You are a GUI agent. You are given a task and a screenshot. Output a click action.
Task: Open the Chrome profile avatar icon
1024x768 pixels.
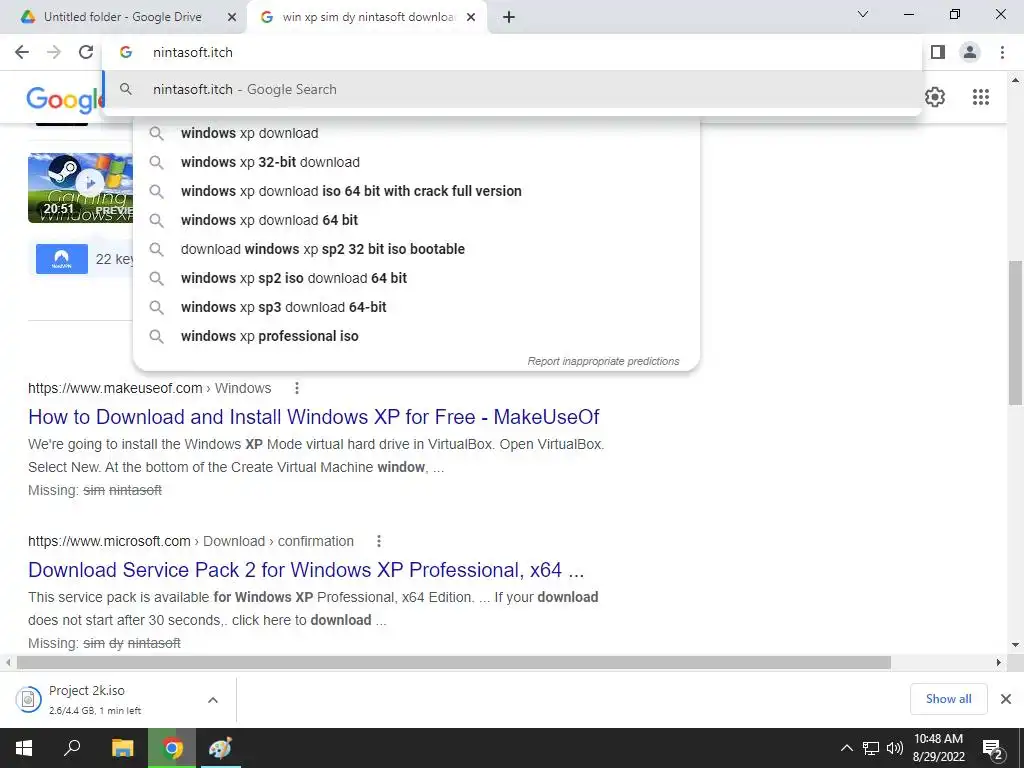point(970,52)
